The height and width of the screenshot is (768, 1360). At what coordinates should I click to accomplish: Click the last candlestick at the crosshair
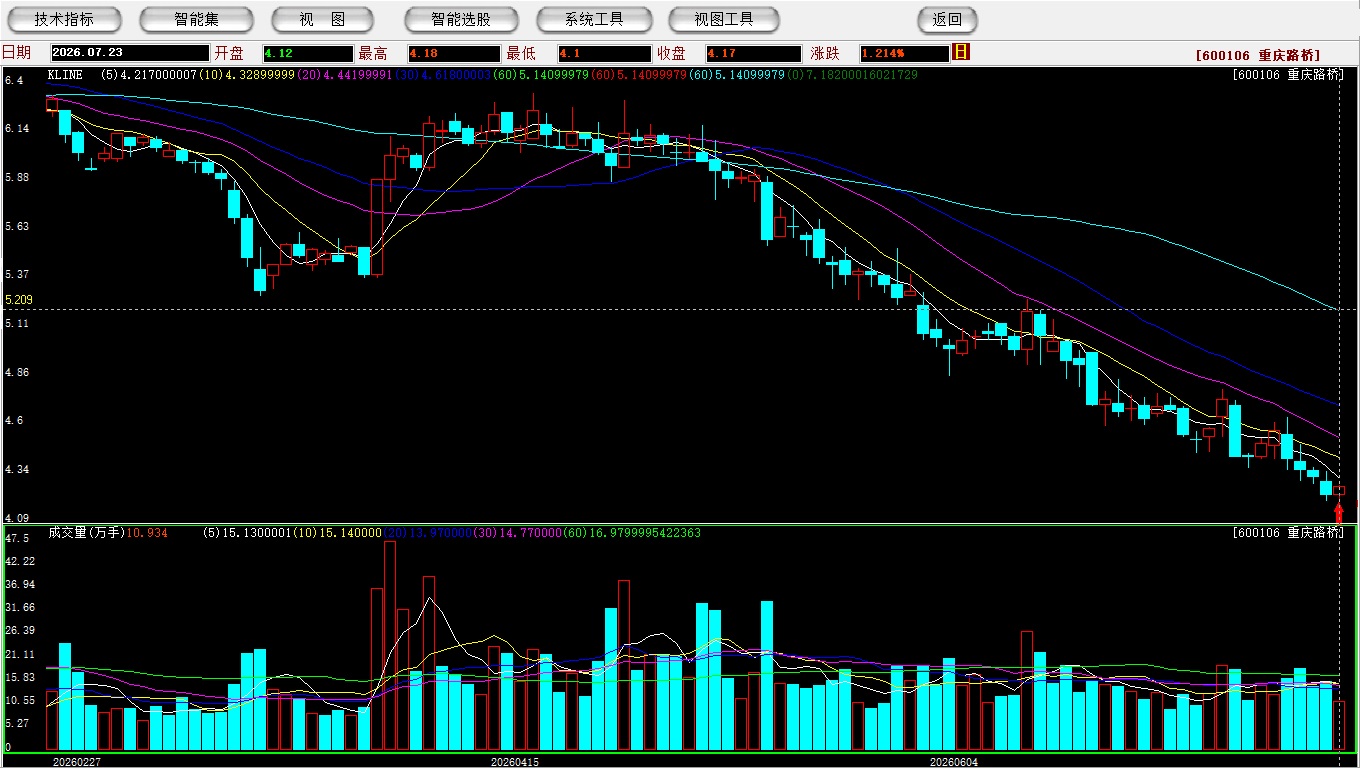[x=1339, y=490]
